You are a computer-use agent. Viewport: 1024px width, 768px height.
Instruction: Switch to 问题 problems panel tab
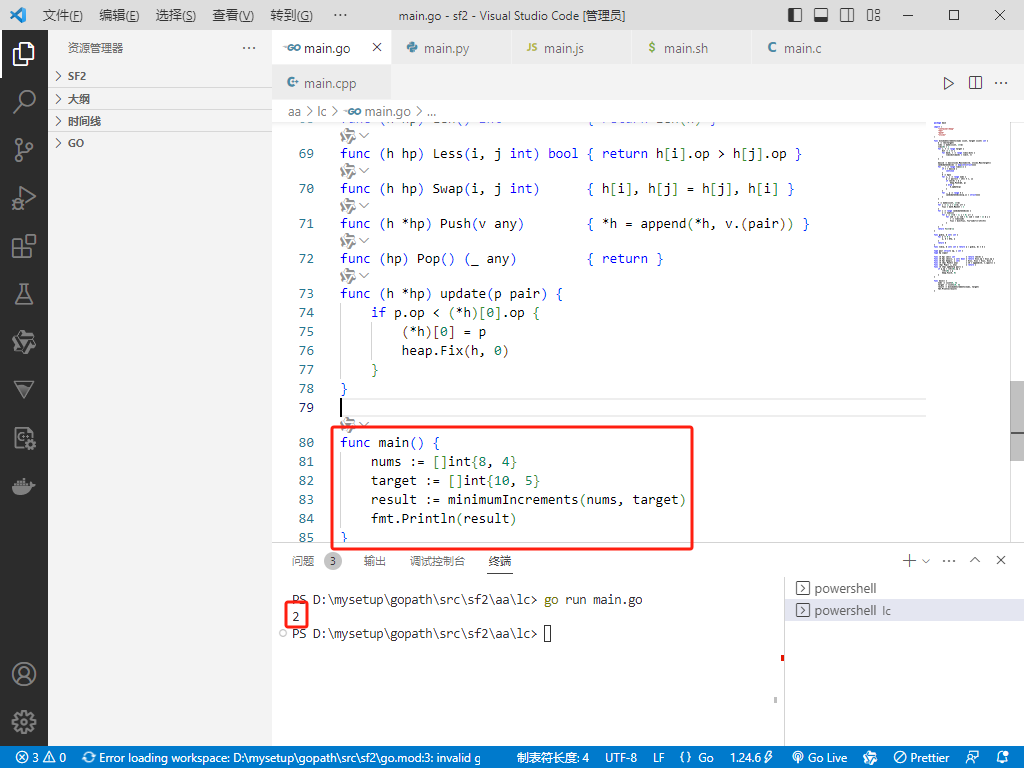pos(302,561)
